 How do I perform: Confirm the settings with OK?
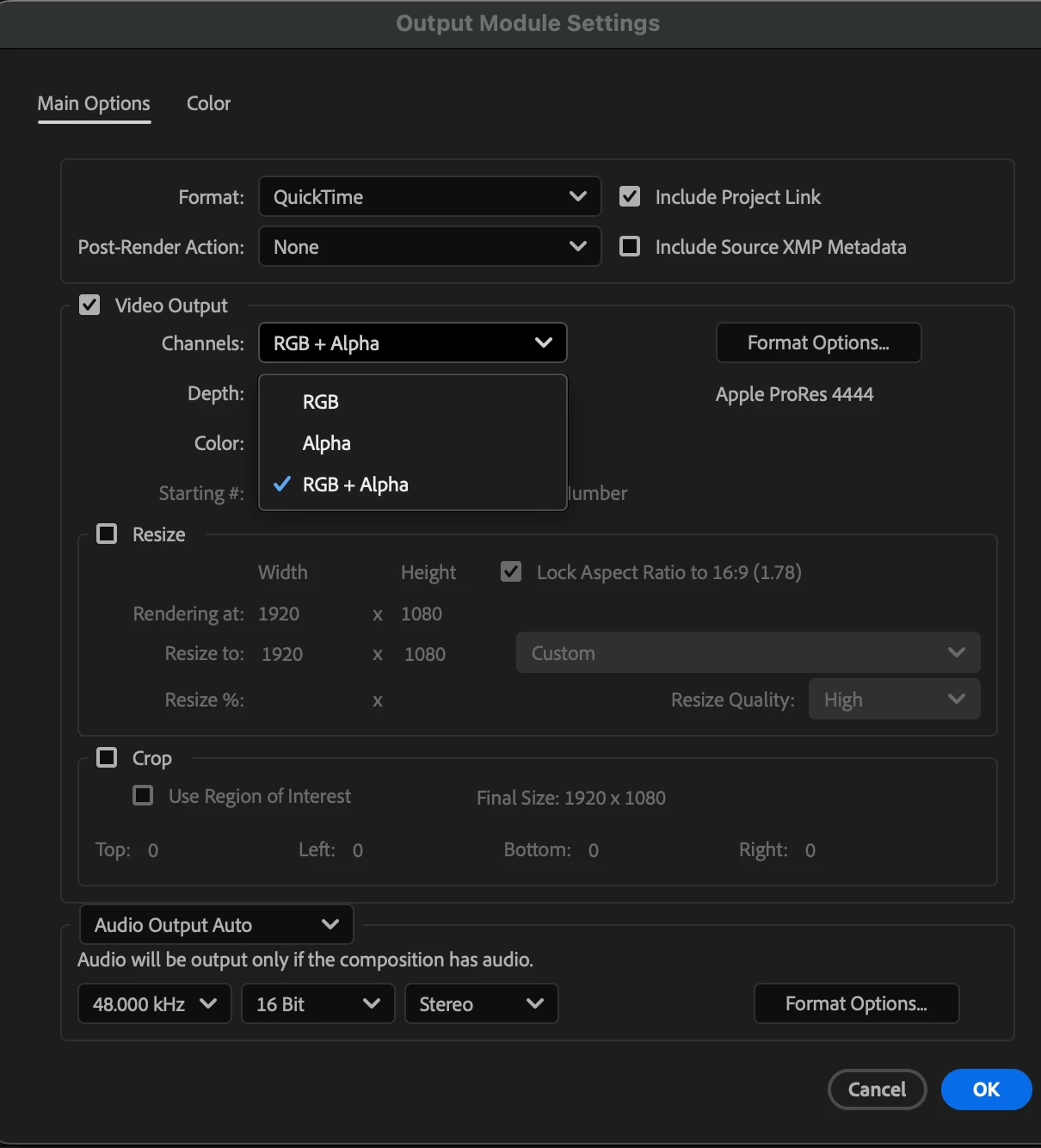click(x=986, y=1089)
